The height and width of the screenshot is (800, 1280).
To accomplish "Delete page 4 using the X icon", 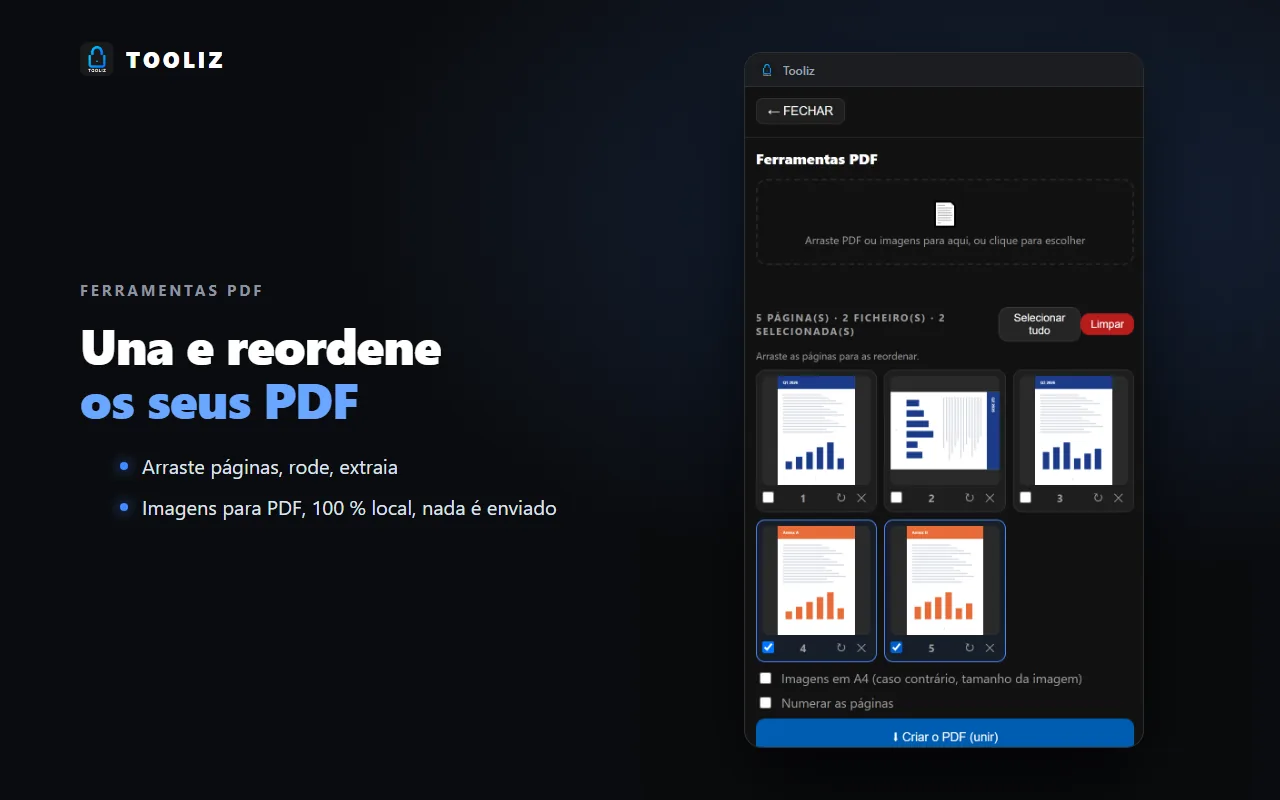I will [x=861, y=648].
